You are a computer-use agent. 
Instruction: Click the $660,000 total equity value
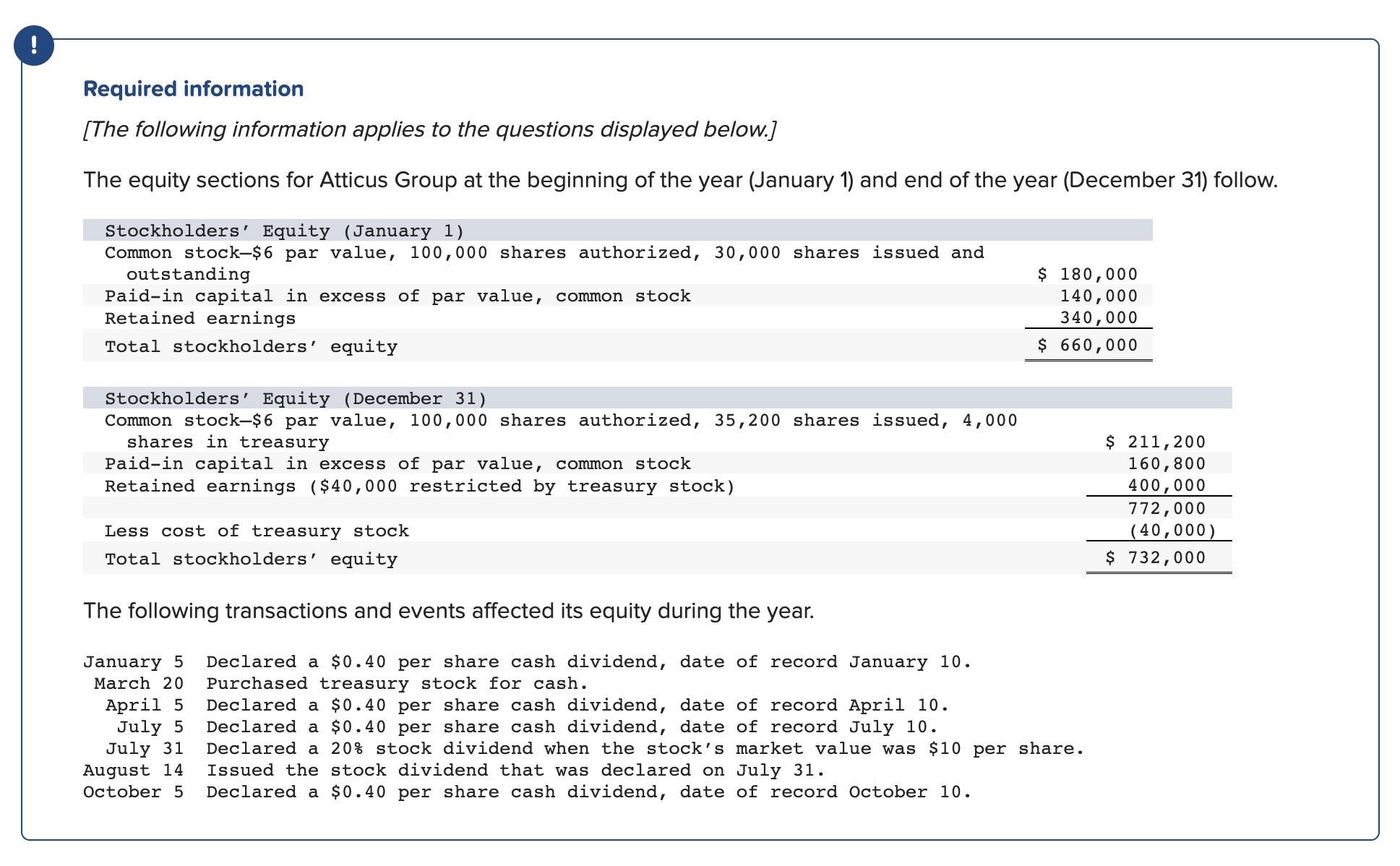(1087, 345)
